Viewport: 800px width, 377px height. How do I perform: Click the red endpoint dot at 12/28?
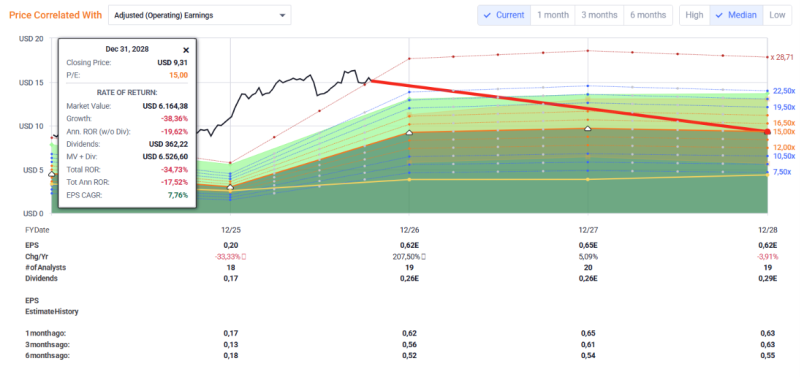click(x=767, y=132)
